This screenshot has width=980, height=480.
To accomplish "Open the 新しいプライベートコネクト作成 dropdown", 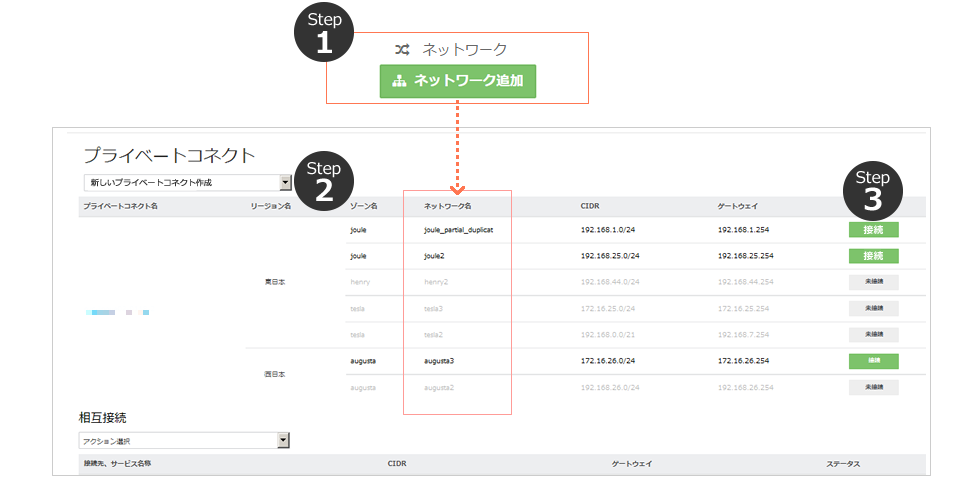I will (187, 182).
